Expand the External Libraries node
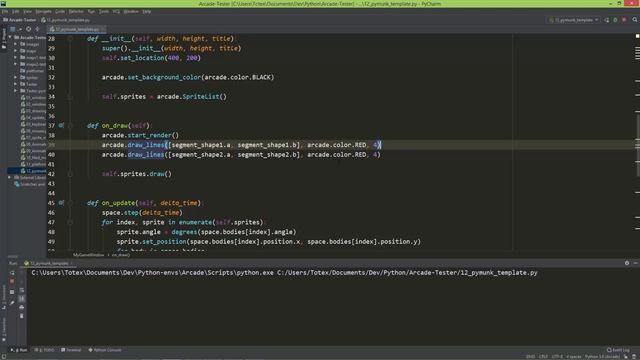This screenshot has height=360, width=640. (10, 178)
